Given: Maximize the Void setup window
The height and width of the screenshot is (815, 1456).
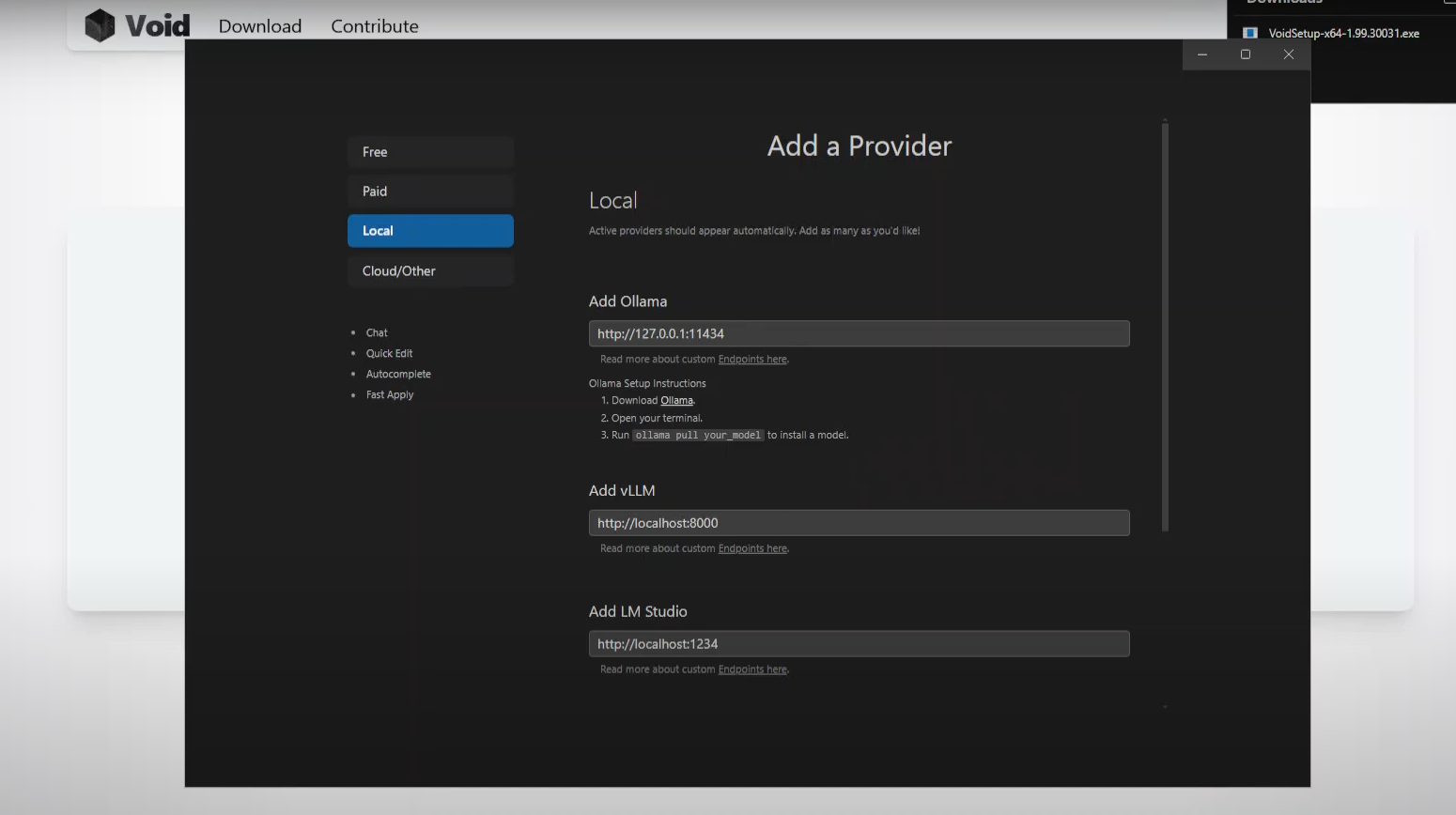Looking at the screenshot, I should (x=1246, y=54).
